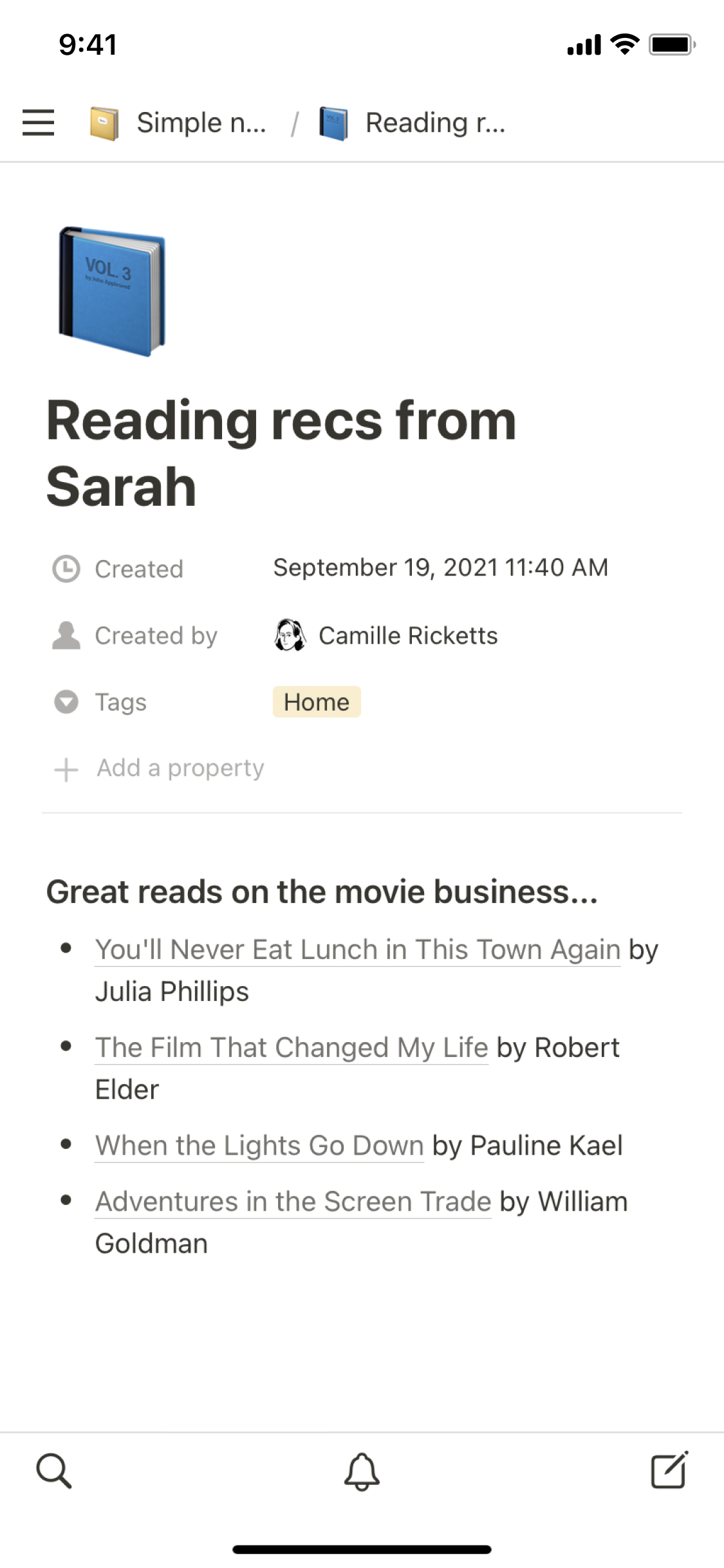
Task: Tap the compose new page icon
Action: pos(669,1471)
